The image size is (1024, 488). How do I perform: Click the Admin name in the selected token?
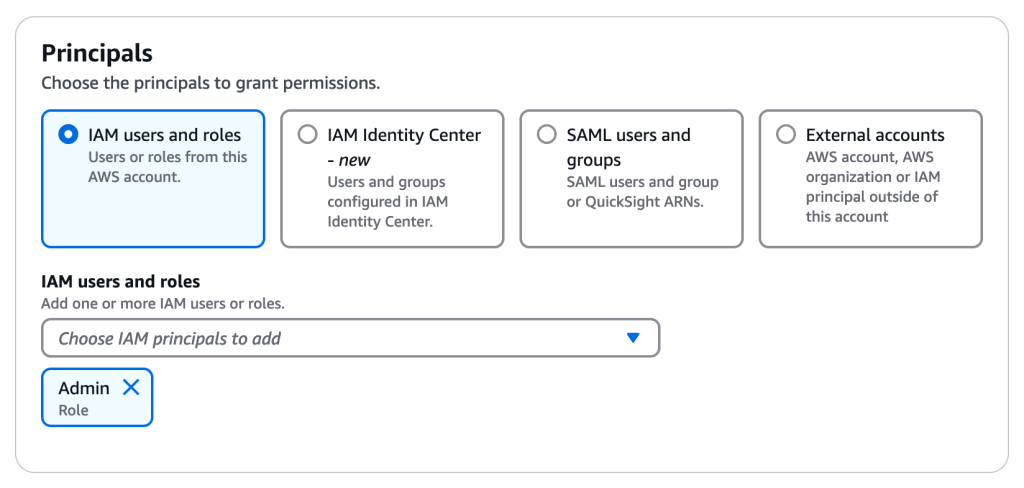(84, 388)
